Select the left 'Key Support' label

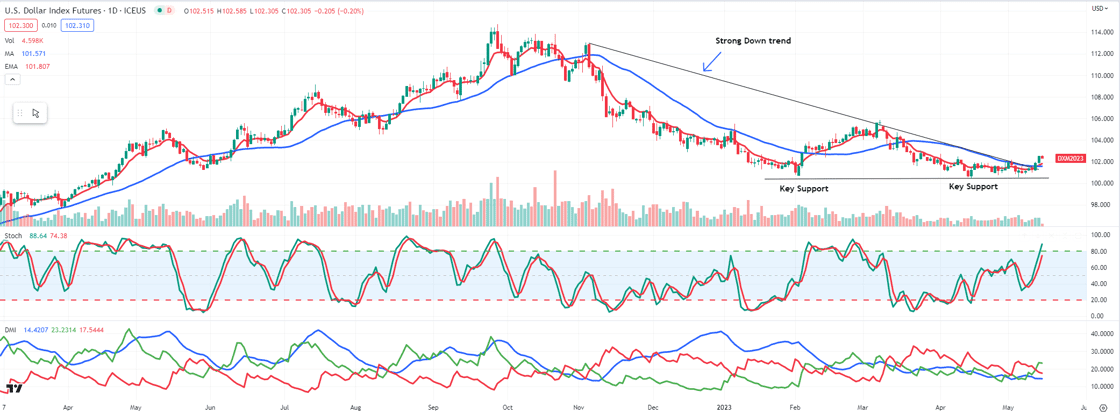coord(804,188)
